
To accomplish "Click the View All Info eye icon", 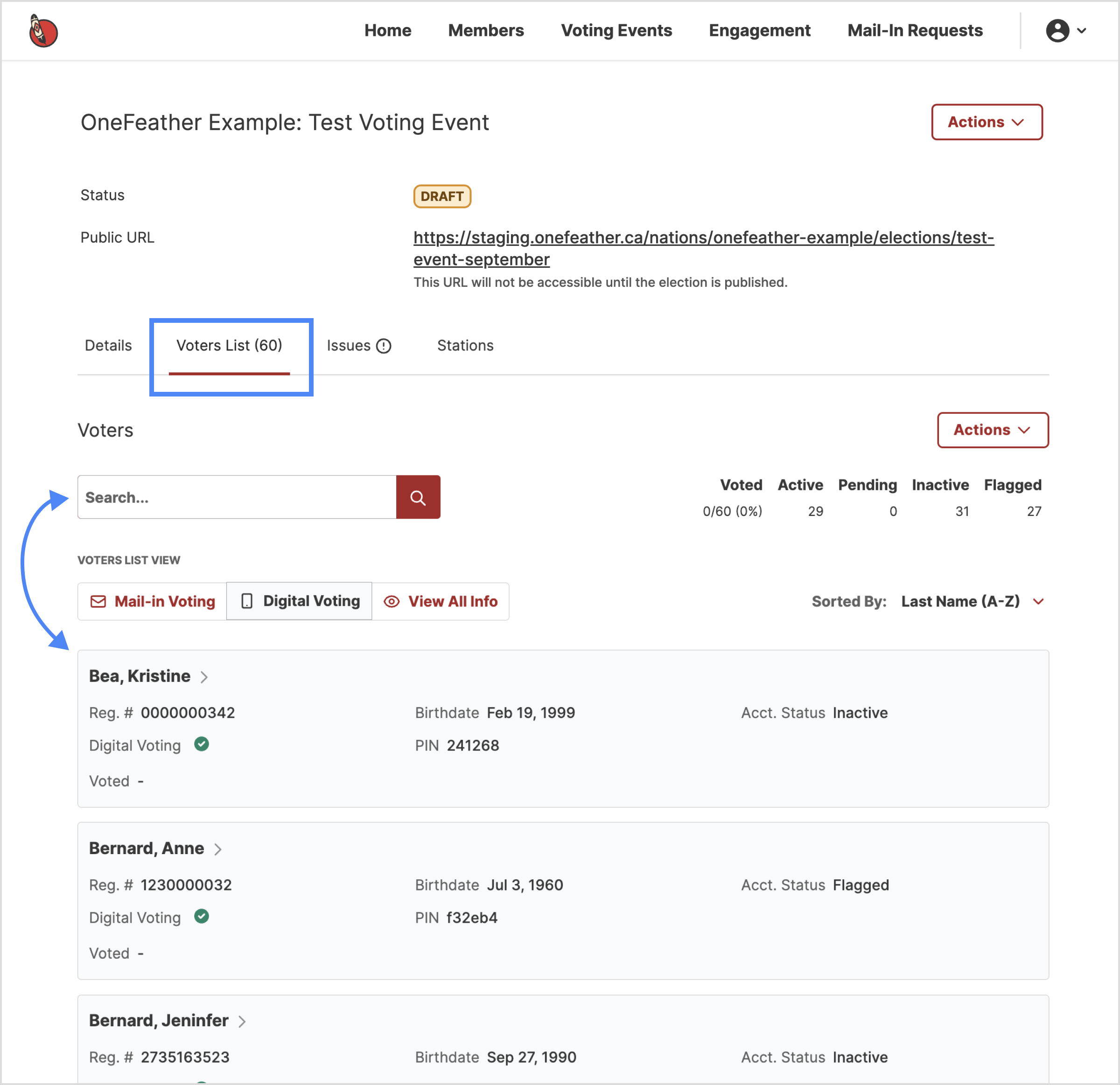I will click(392, 601).
